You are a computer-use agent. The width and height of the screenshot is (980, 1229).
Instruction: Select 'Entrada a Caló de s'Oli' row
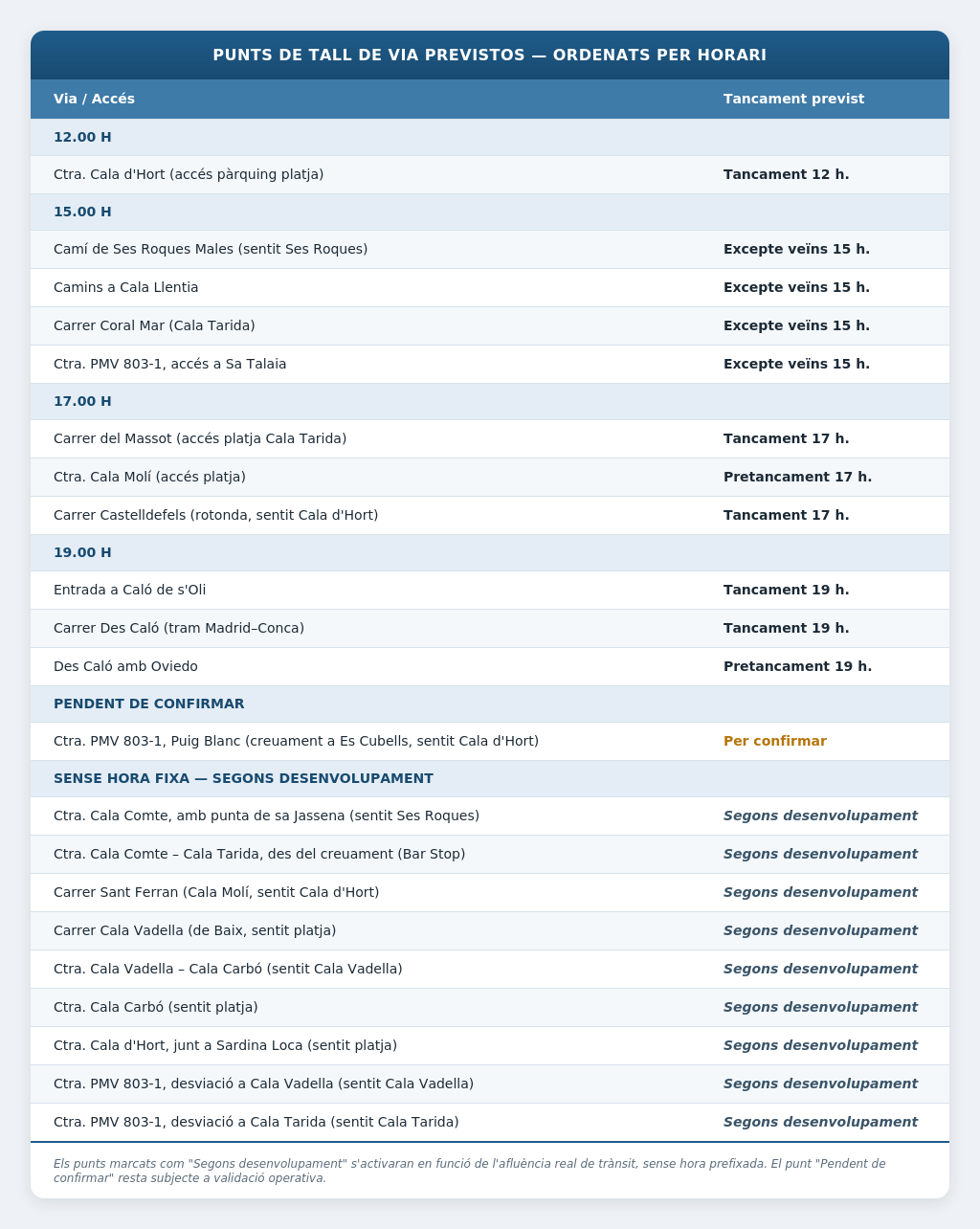point(490,590)
